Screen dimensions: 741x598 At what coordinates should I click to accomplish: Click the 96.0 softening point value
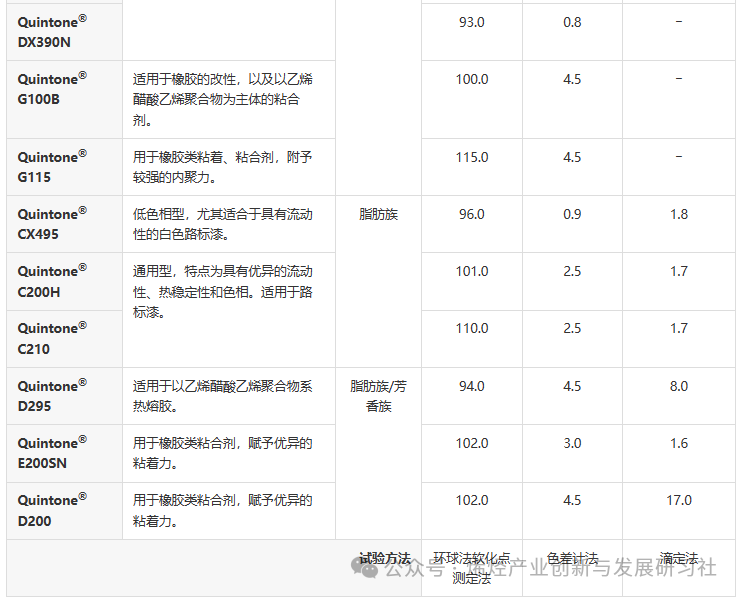pos(472,215)
